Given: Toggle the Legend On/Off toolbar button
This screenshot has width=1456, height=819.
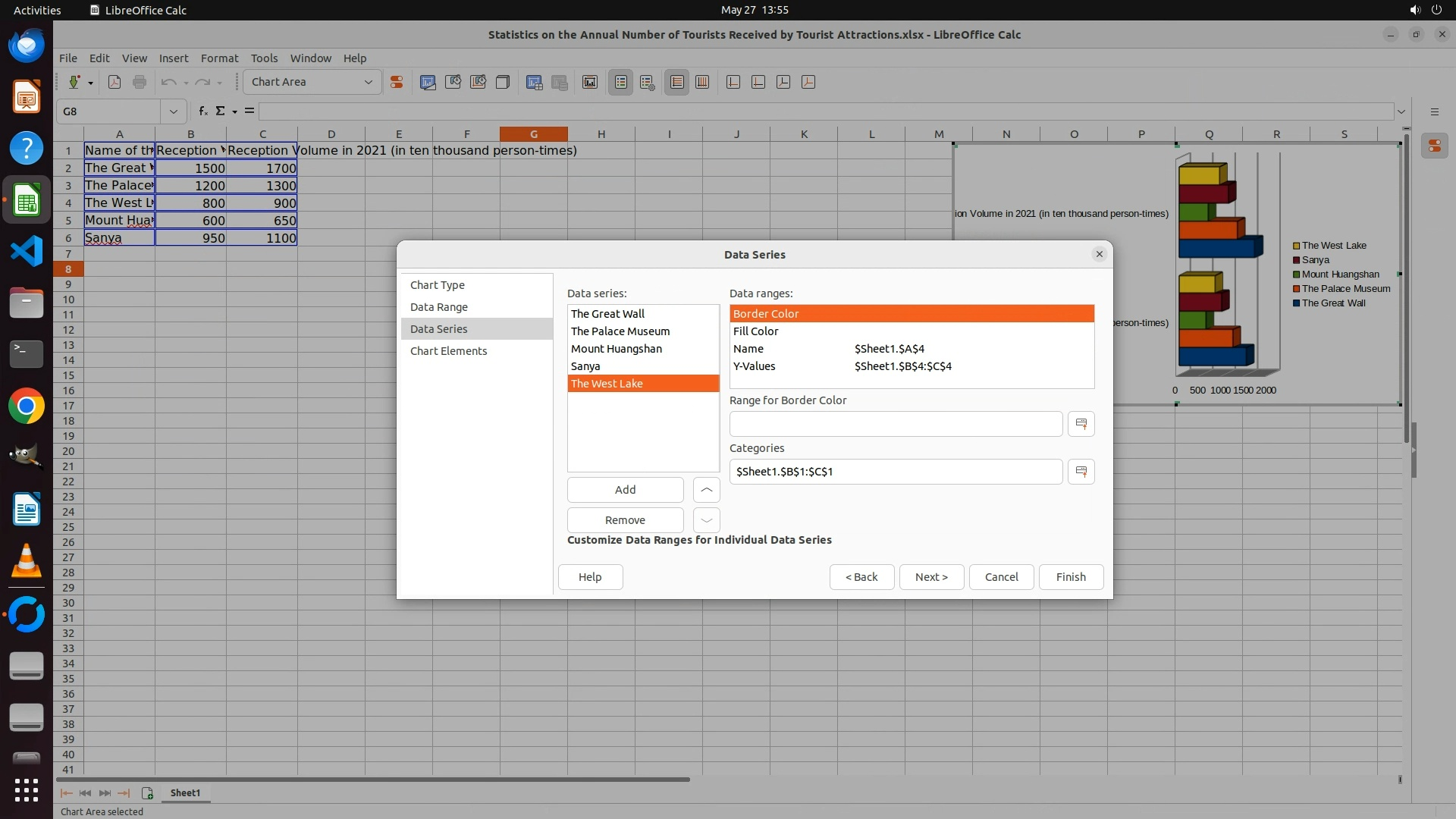Looking at the screenshot, I should click(620, 82).
